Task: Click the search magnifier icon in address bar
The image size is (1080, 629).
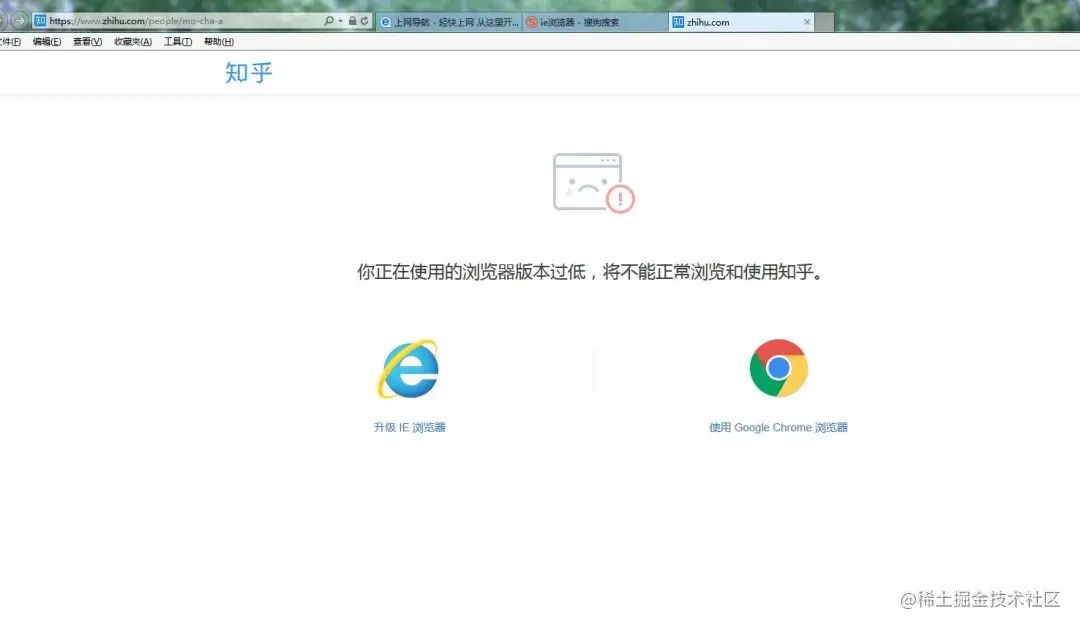Action: pyautogui.click(x=329, y=21)
